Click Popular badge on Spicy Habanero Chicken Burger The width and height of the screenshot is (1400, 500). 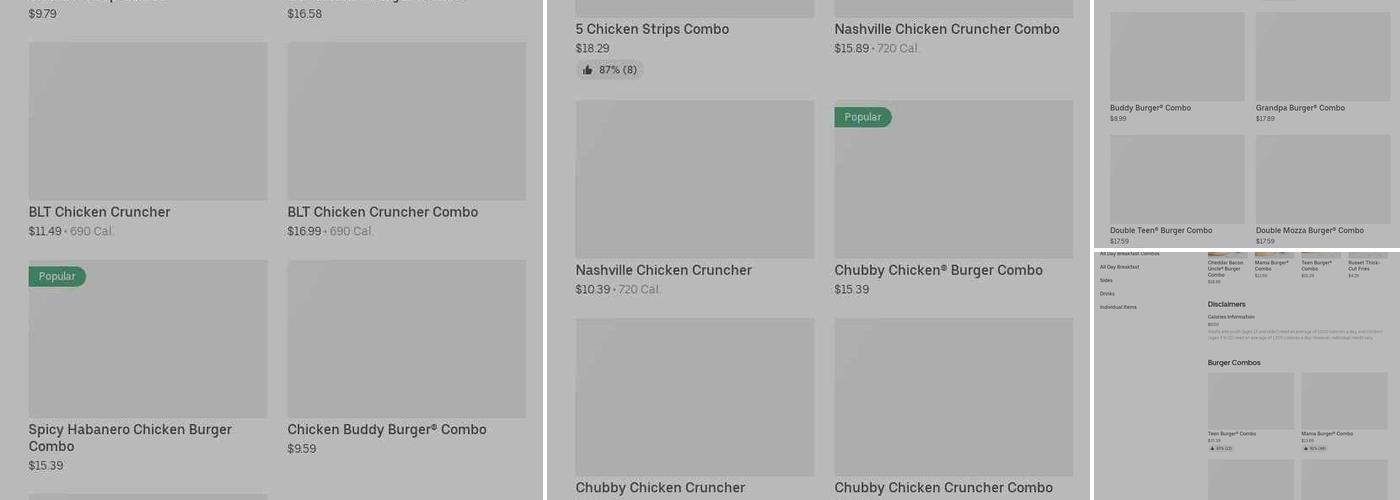(57, 277)
